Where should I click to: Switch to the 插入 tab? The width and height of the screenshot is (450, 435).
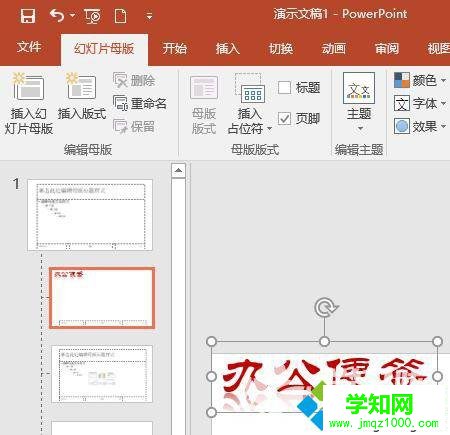tap(228, 49)
